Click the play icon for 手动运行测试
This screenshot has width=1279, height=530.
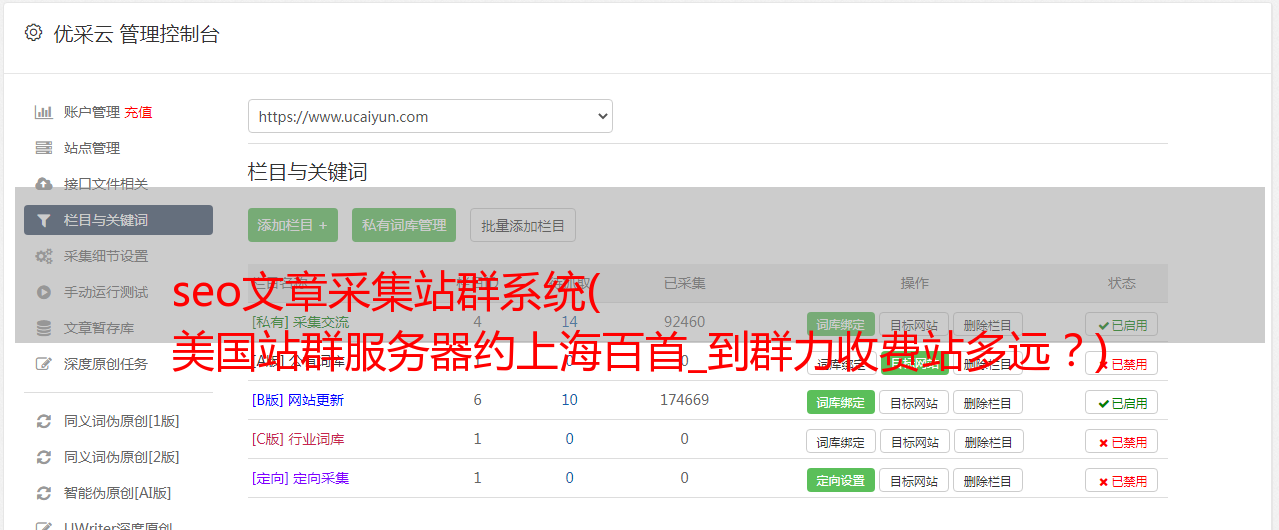43,292
